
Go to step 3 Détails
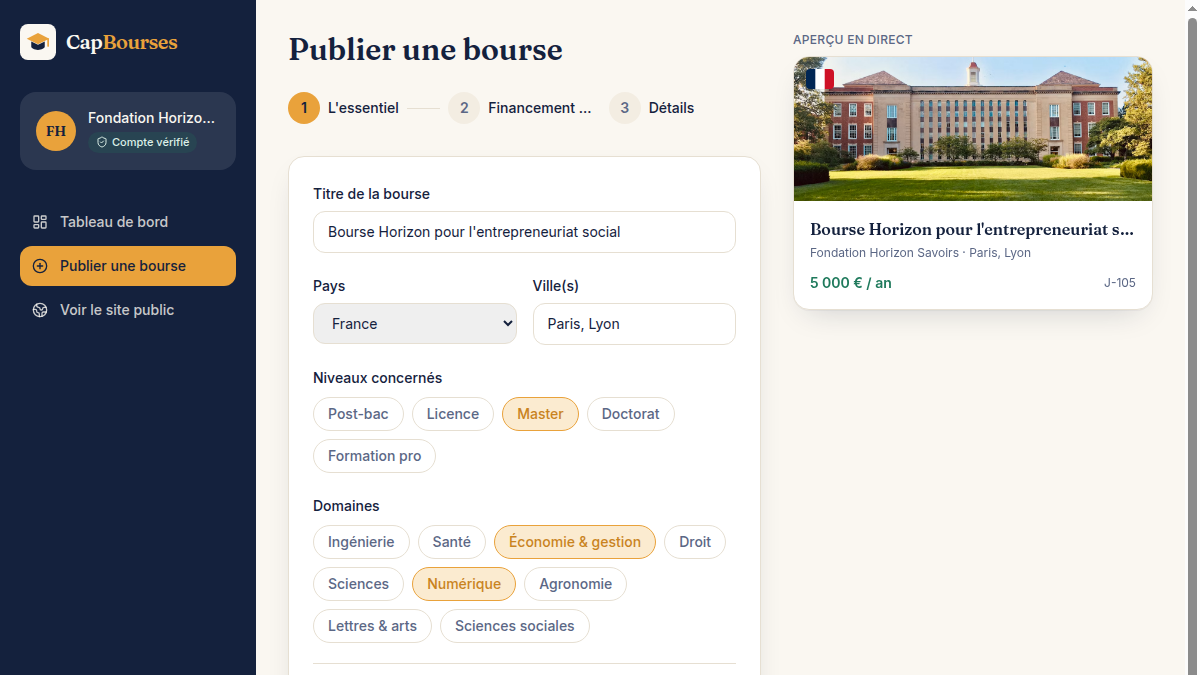652,108
